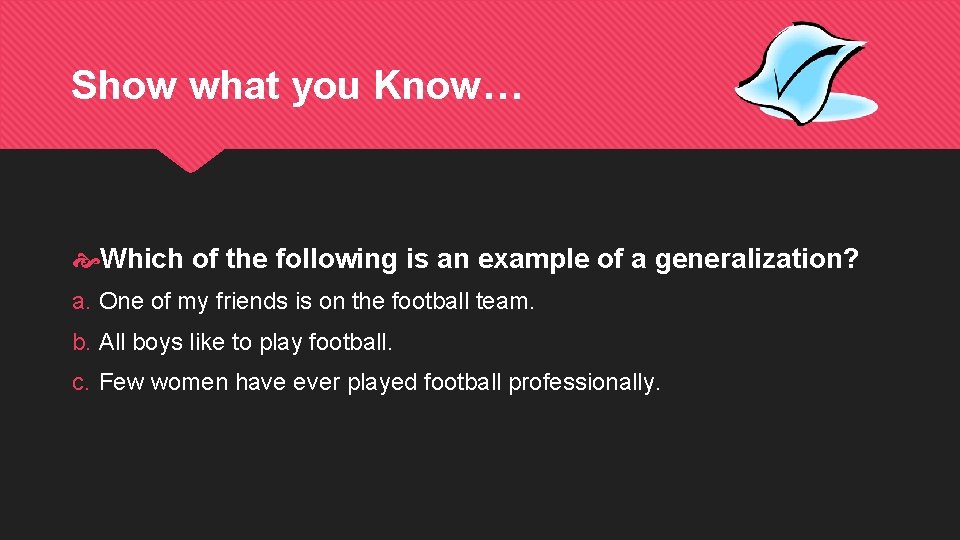
Task: Click the question starting "Which of the following"
Action: [x=478, y=259]
